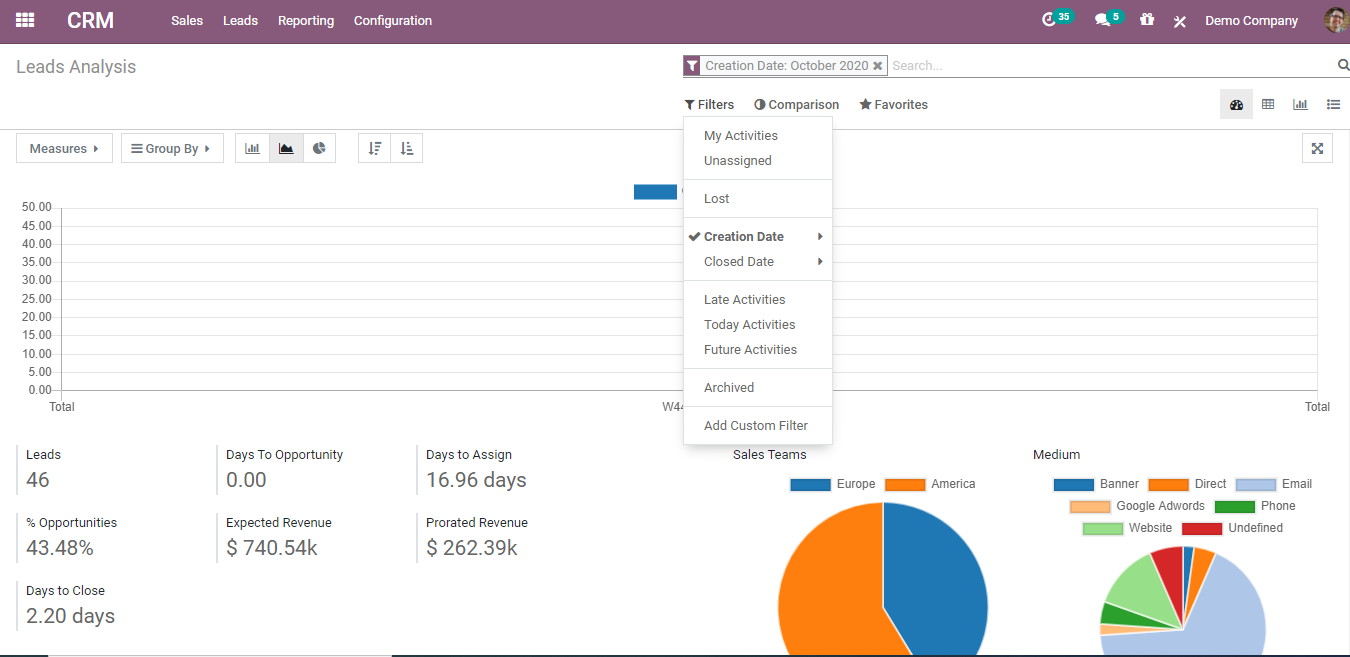Open the Favorites dropdown
The image size is (1350, 657).
[894, 105]
